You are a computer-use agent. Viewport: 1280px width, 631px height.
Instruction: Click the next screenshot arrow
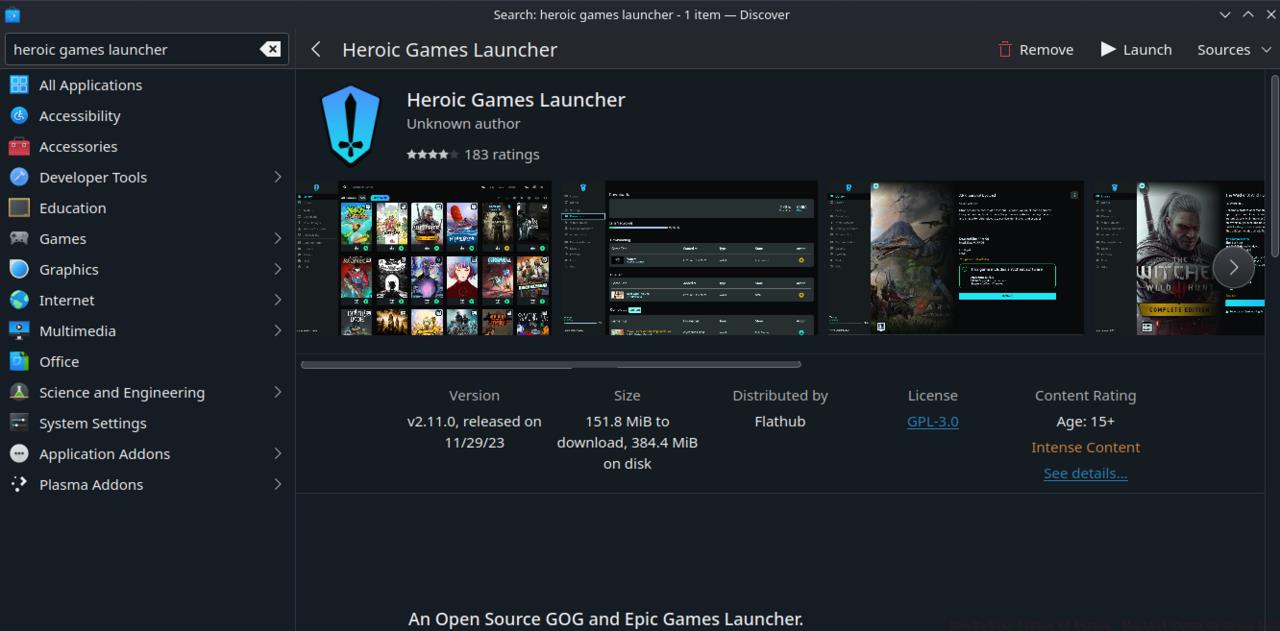pos(1233,267)
